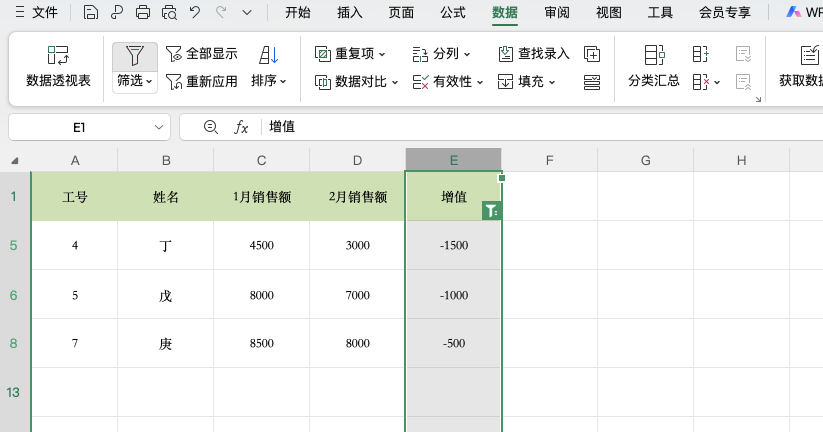
Task: Click the 数据透视表 button
Action: [58, 68]
